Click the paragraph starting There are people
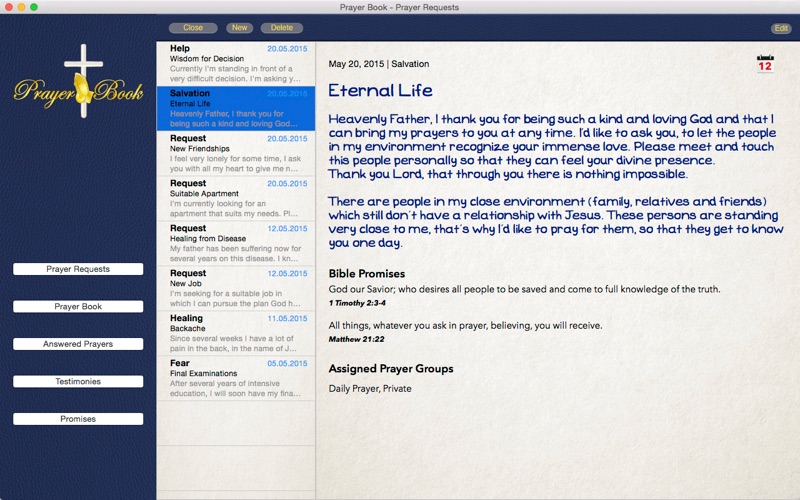800x500 pixels. (556, 222)
